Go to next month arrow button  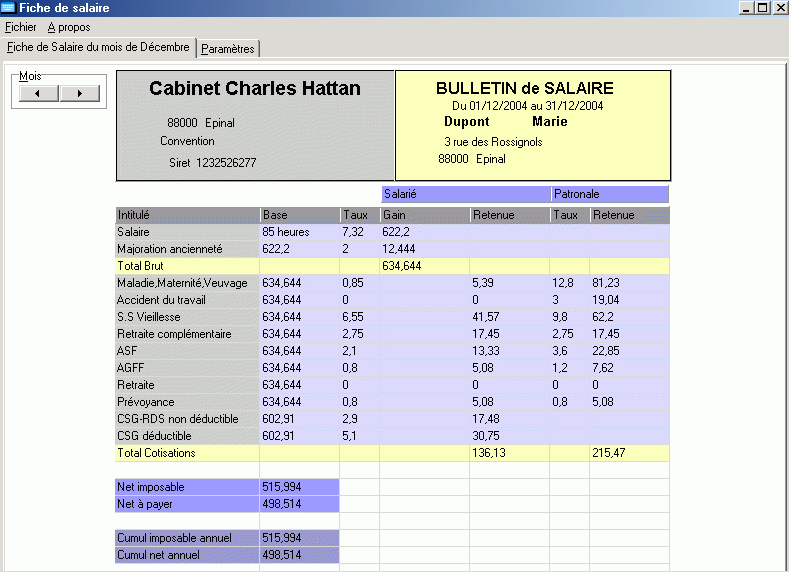pyautogui.click(x=80, y=94)
